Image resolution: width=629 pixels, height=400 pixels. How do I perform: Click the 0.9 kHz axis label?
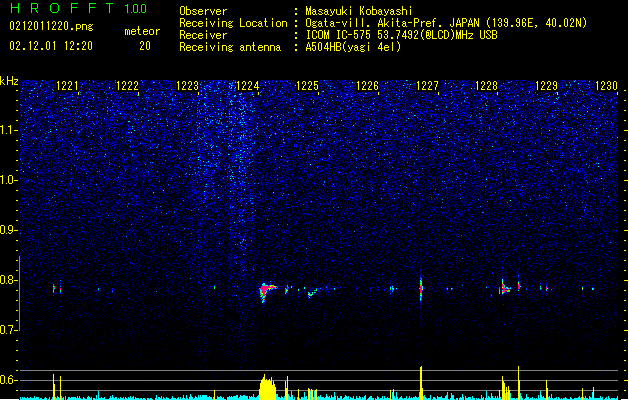tap(8, 230)
